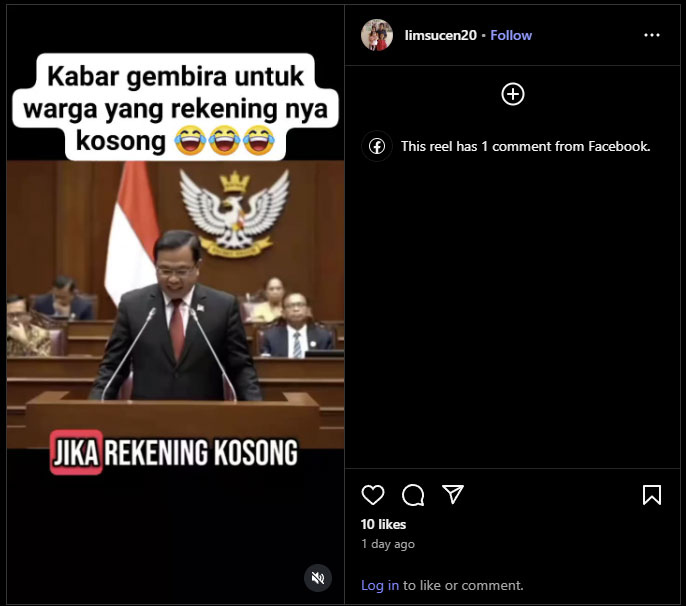Open limsucen20 username link
Viewport: 686px width, 606px height.
pyautogui.click(x=441, y=35)
